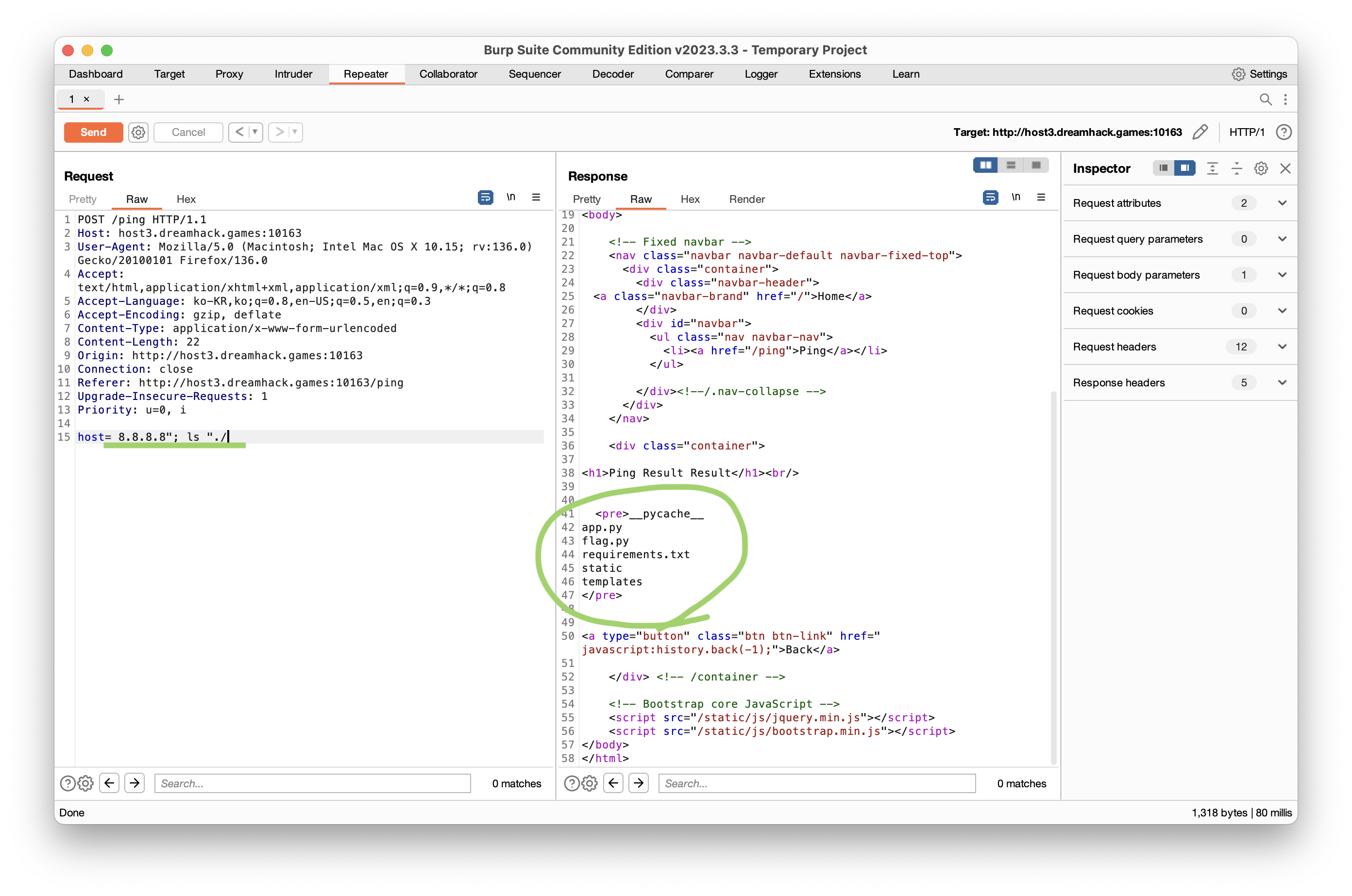The width and height of the screenshot is (1352, 896).
Task: Open the Response hamburger options menu
Action: tap(1041, 197)
